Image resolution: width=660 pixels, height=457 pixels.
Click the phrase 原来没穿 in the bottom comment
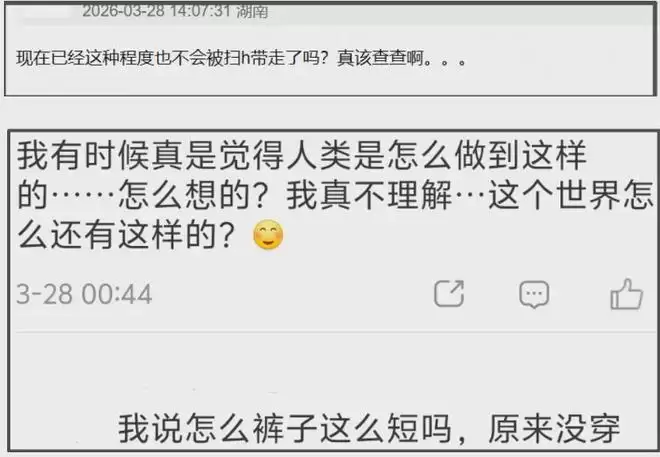pyautogui.click(x=554, y=429)
